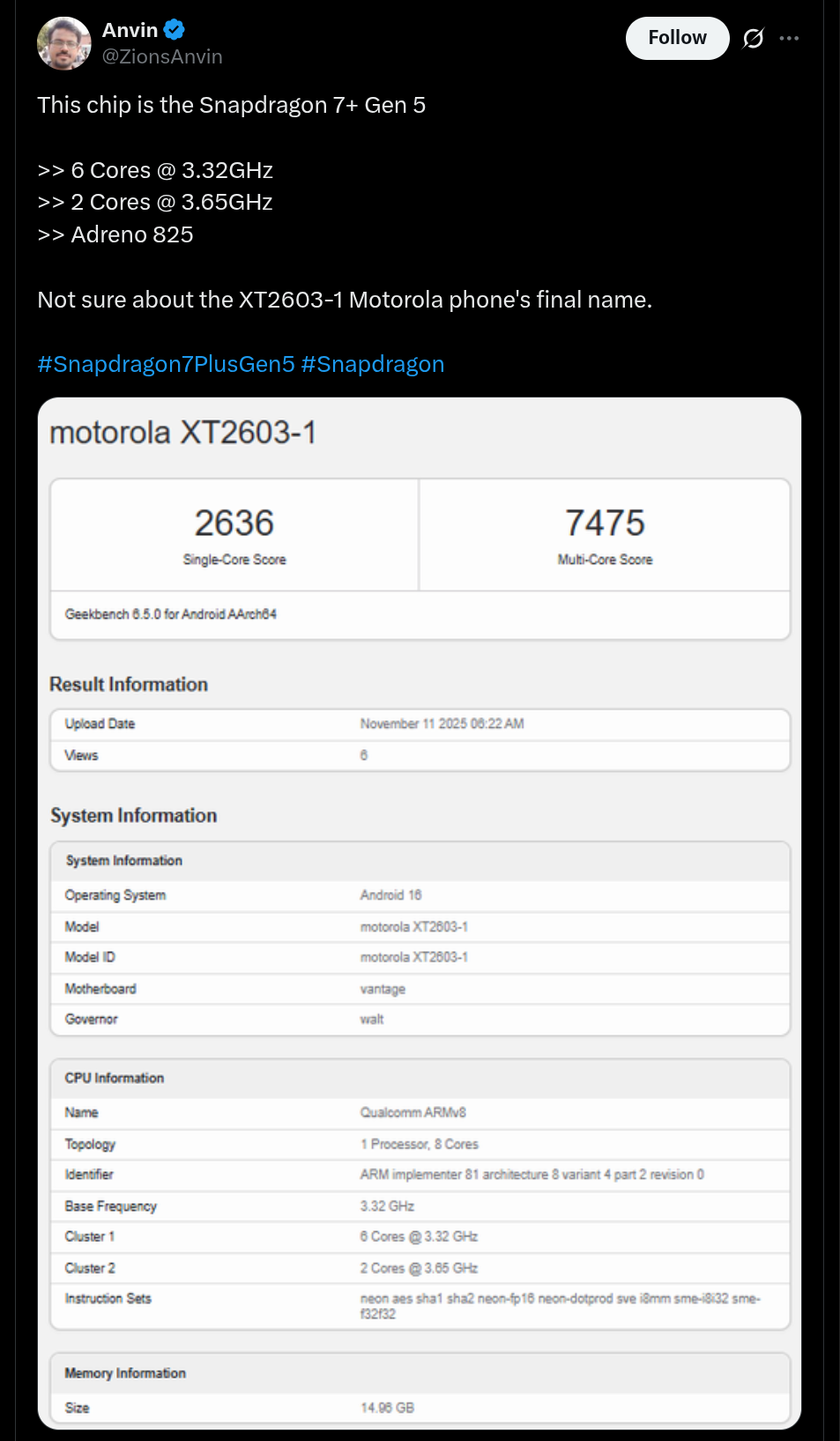Image resolution: width=840 pixels, height=1441 pixels.
Task: Select the Upload Date row
Action: click(x=420, y=724)
